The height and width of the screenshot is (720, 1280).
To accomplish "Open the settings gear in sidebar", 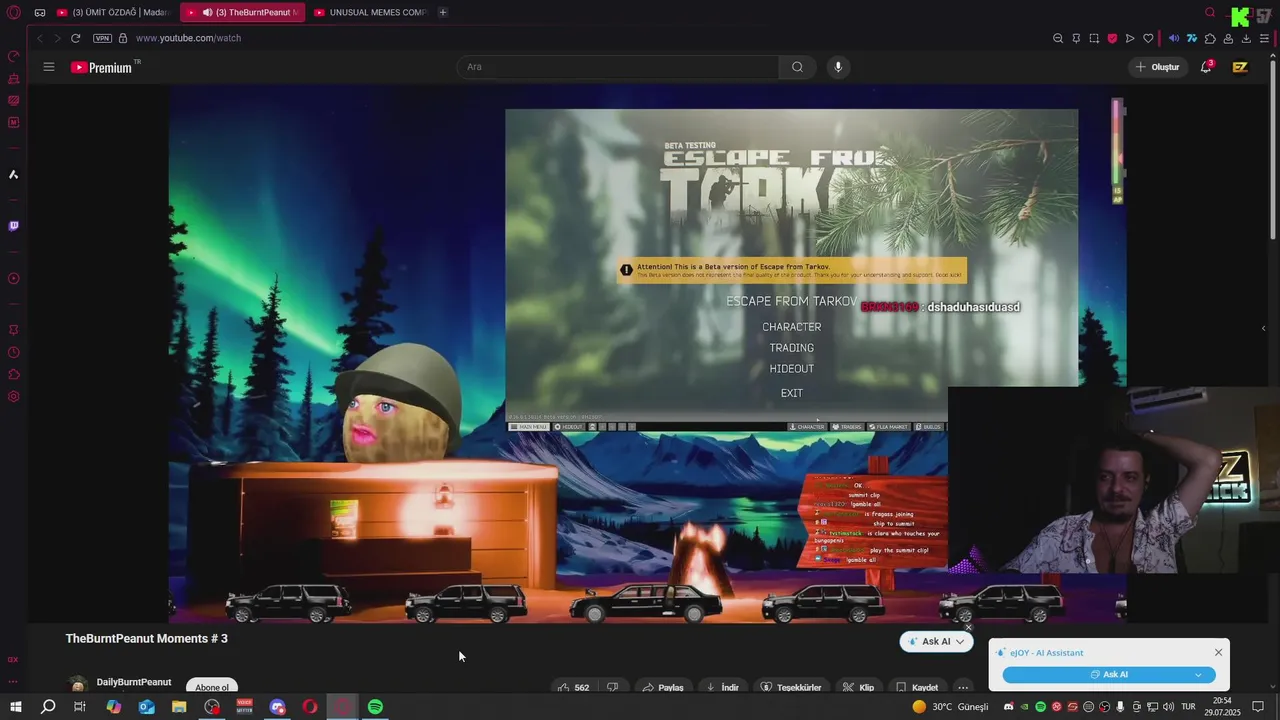I will 13,397.
